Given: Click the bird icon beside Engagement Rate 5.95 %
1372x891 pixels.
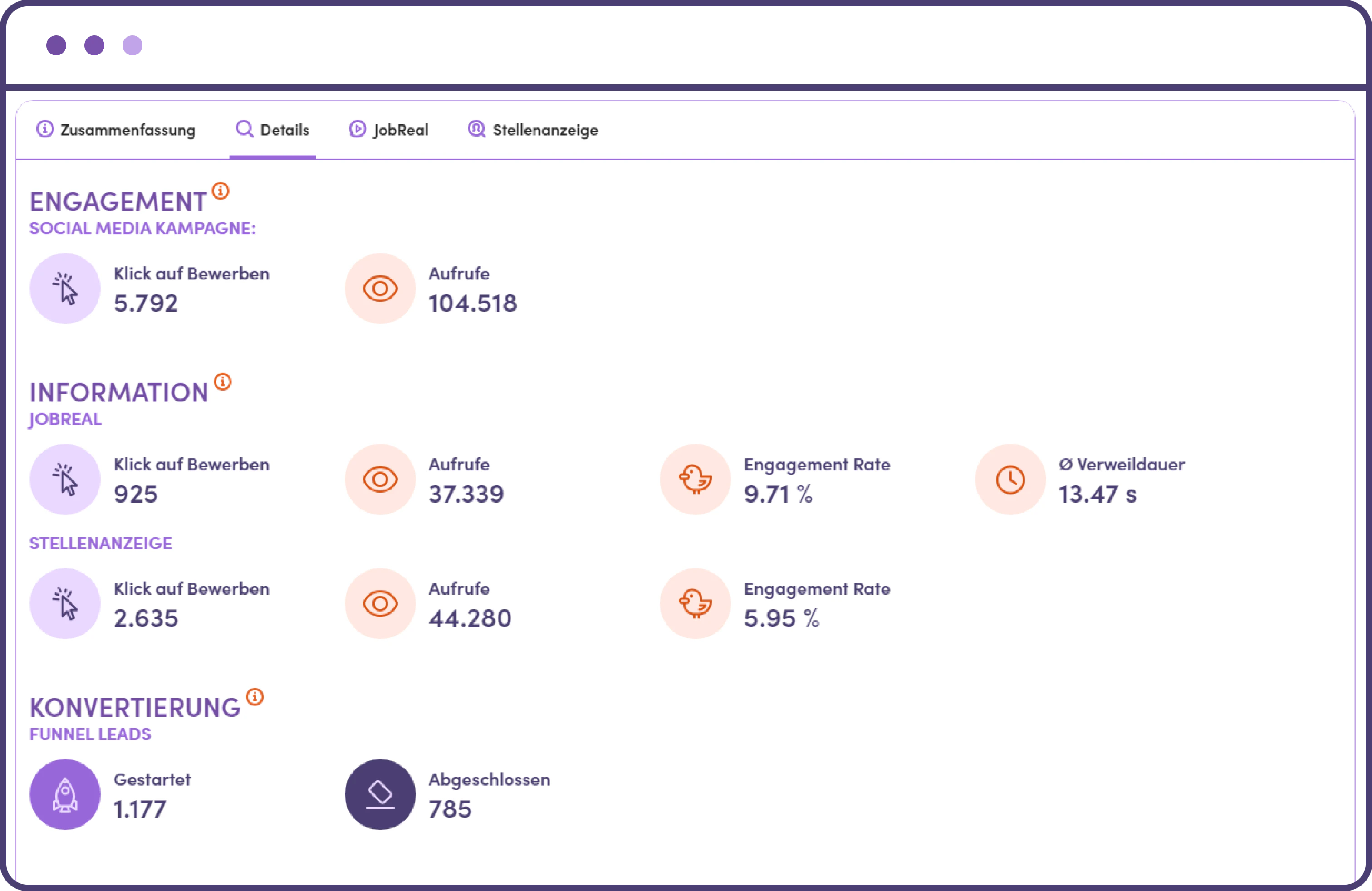Looking at the screenshot, I should (x=695, y=603).
